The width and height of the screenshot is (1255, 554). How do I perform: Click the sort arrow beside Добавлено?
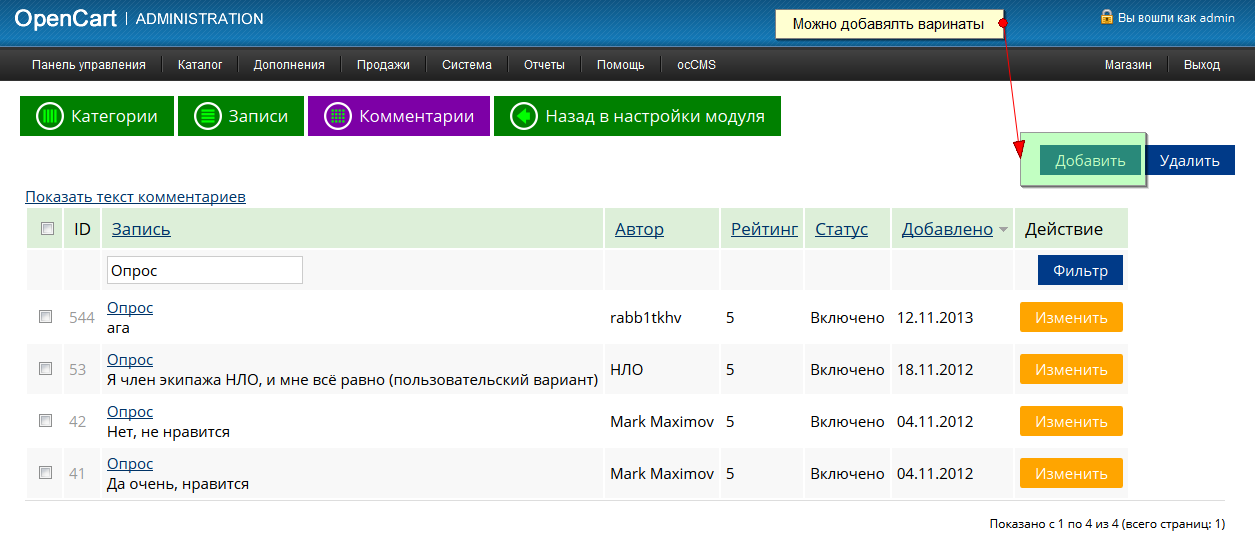1003,230
